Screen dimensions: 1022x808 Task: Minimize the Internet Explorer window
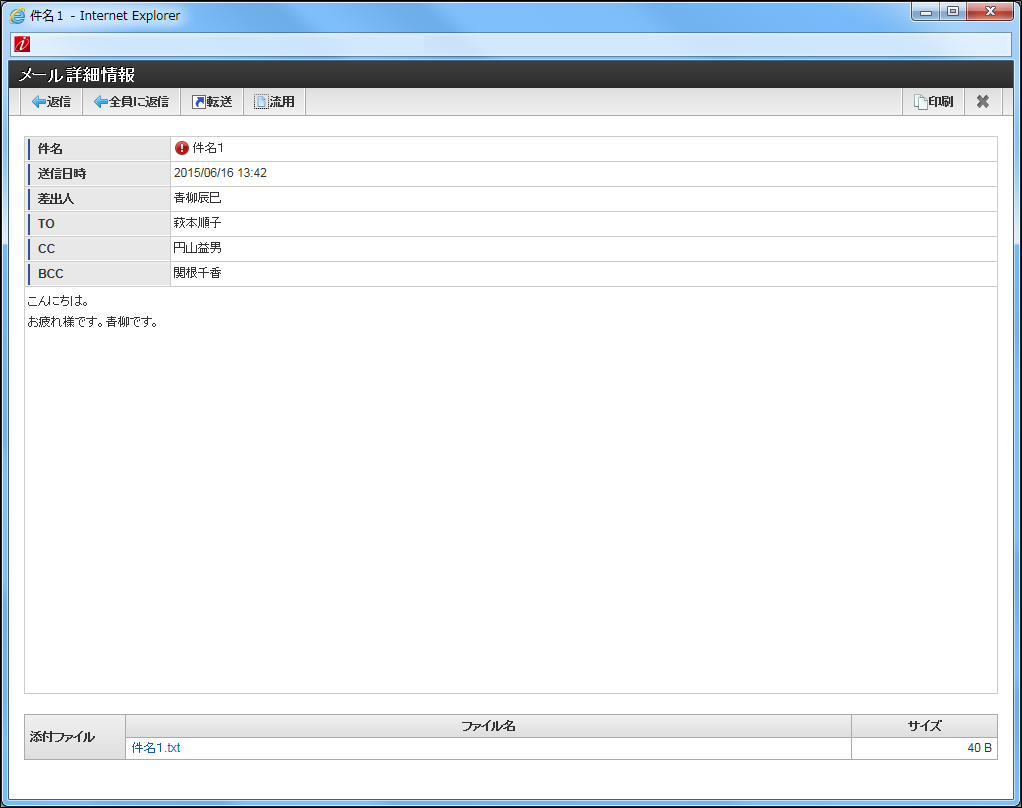(x=926, y=12)
